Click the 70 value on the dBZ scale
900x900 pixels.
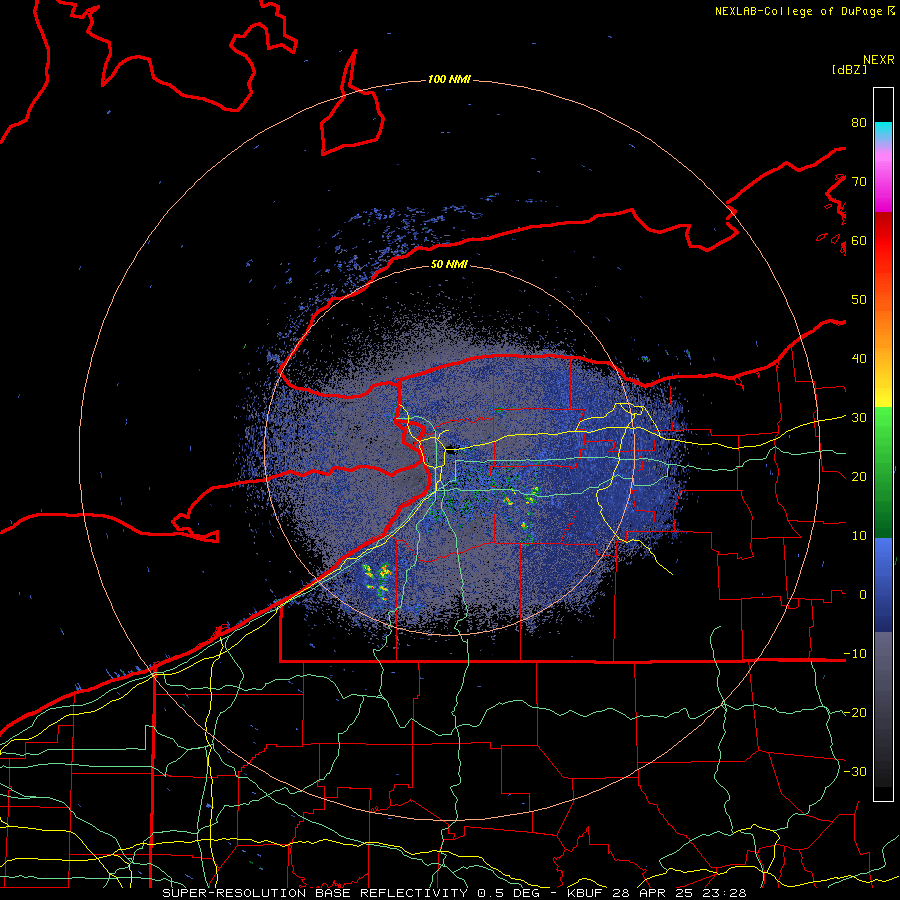(859, 181)
